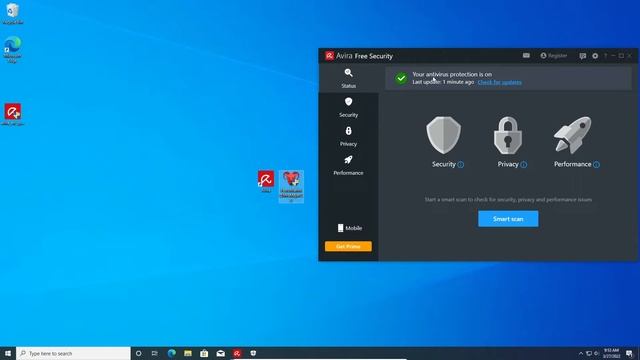Show info for Security module

click(461, 164)
